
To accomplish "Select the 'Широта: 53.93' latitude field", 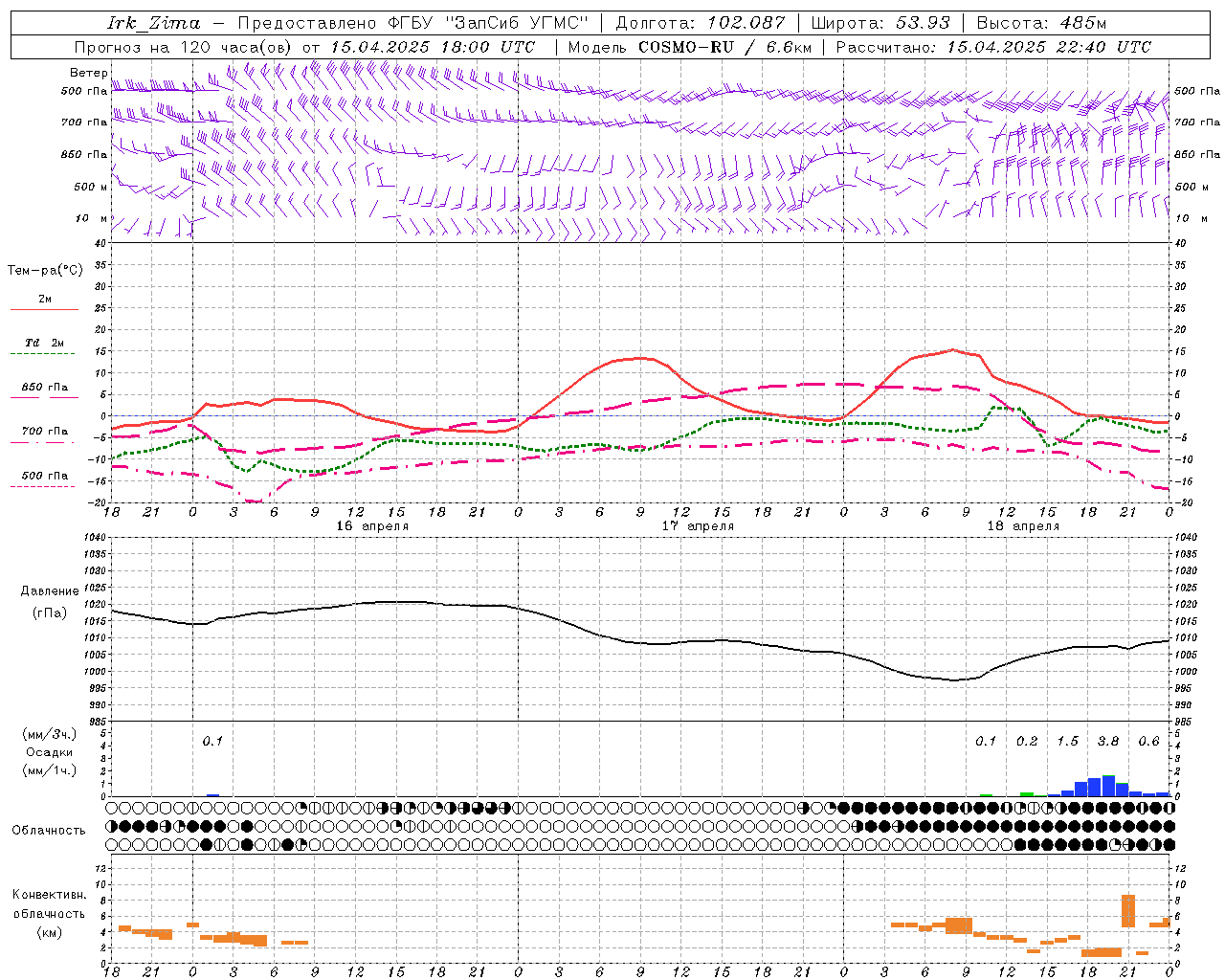I will pyautogui.click(x=880, y=23).
